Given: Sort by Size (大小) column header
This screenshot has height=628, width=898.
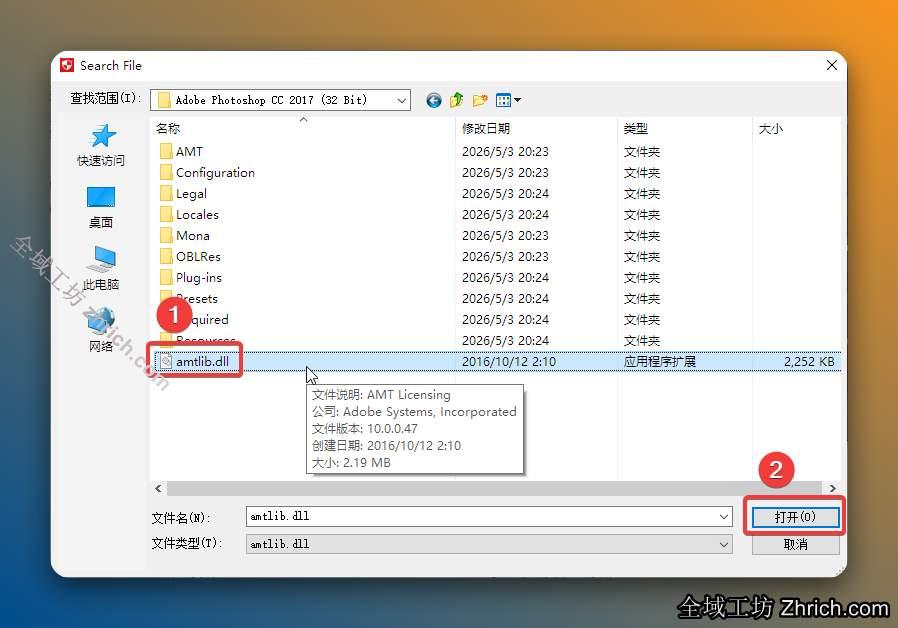Looking at the screenshot, I should pyautogui.click(x=770, y=129).
